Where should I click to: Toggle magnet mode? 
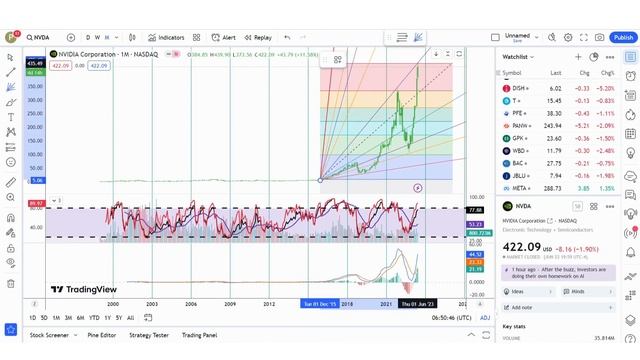[x=11, y=218]
